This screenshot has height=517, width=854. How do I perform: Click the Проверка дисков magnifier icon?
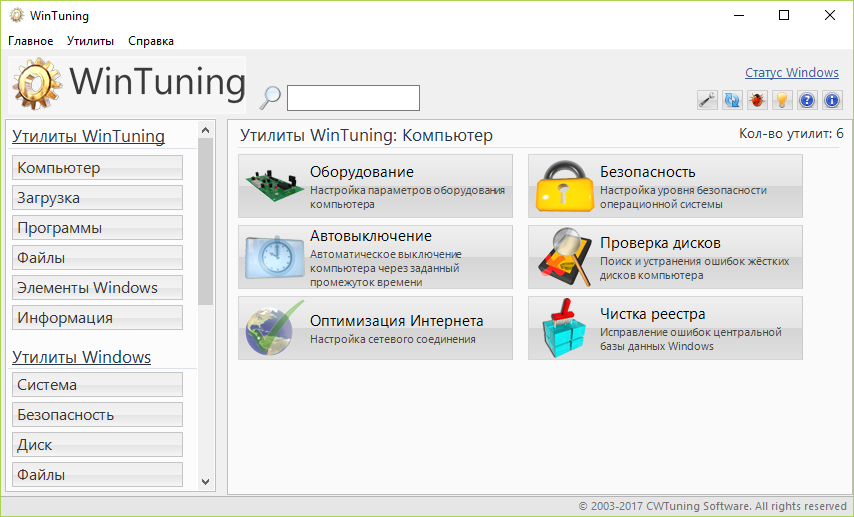[x=565, y=257]
